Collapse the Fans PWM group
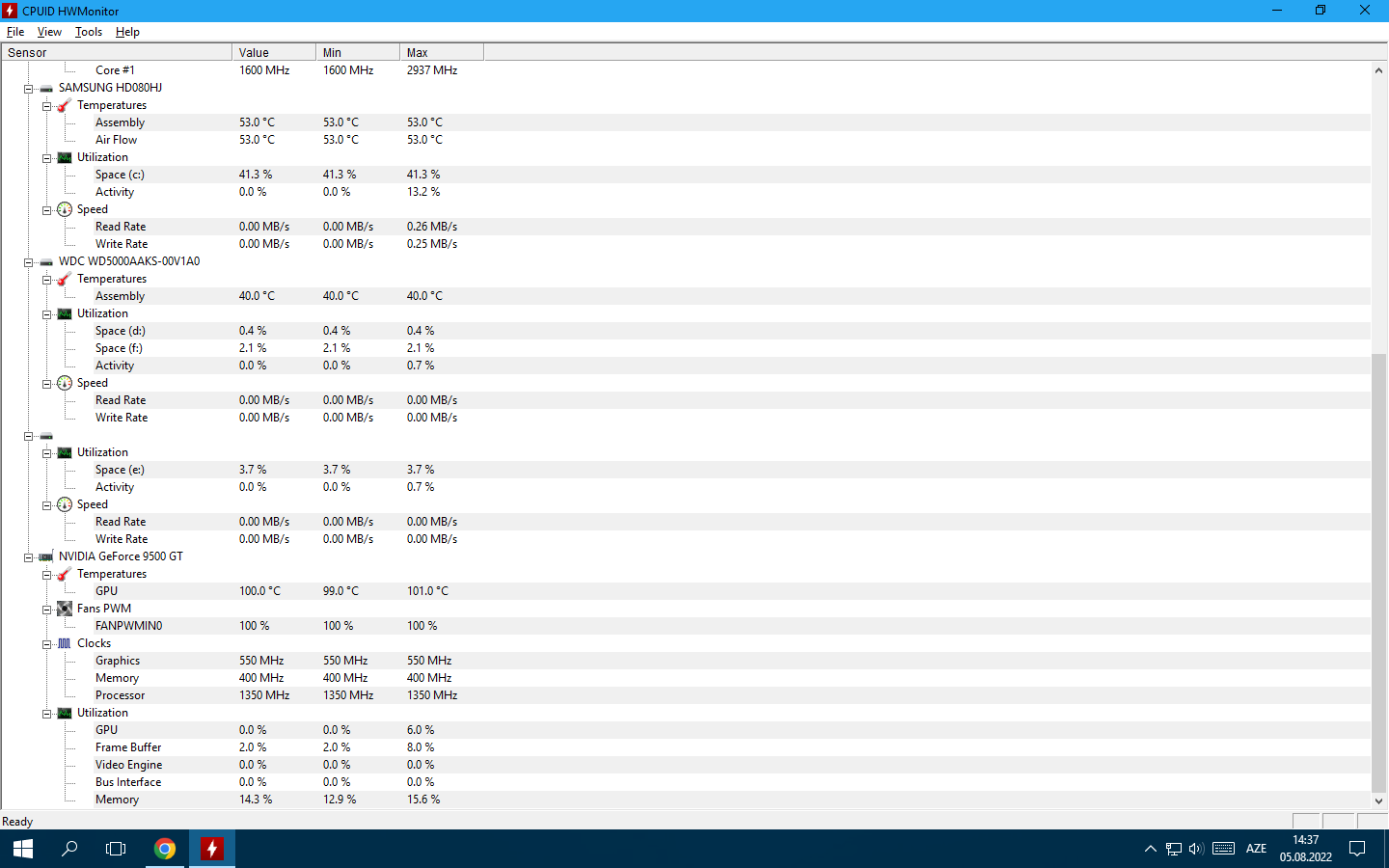The image size is (1389, 868). [46, 609]
